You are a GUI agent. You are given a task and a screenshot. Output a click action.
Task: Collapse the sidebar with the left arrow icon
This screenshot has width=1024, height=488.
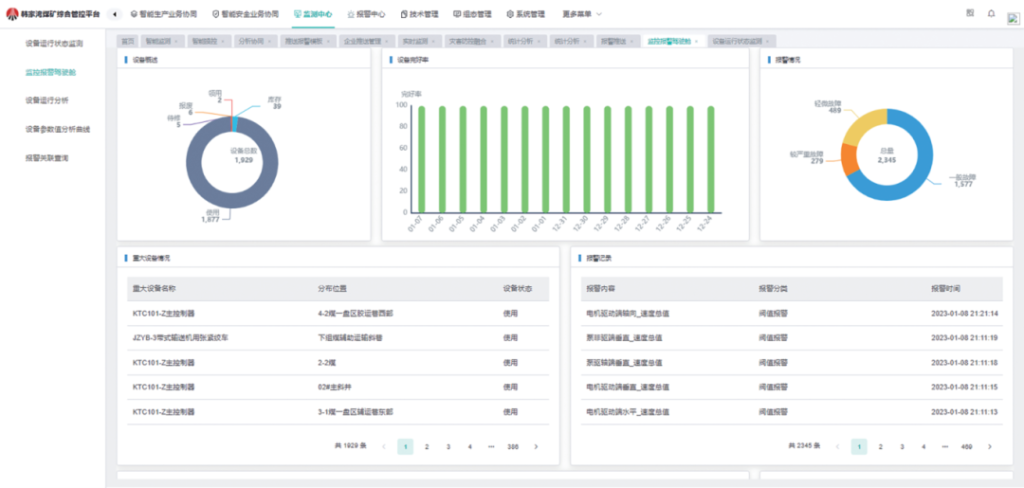tap(115, 14)
